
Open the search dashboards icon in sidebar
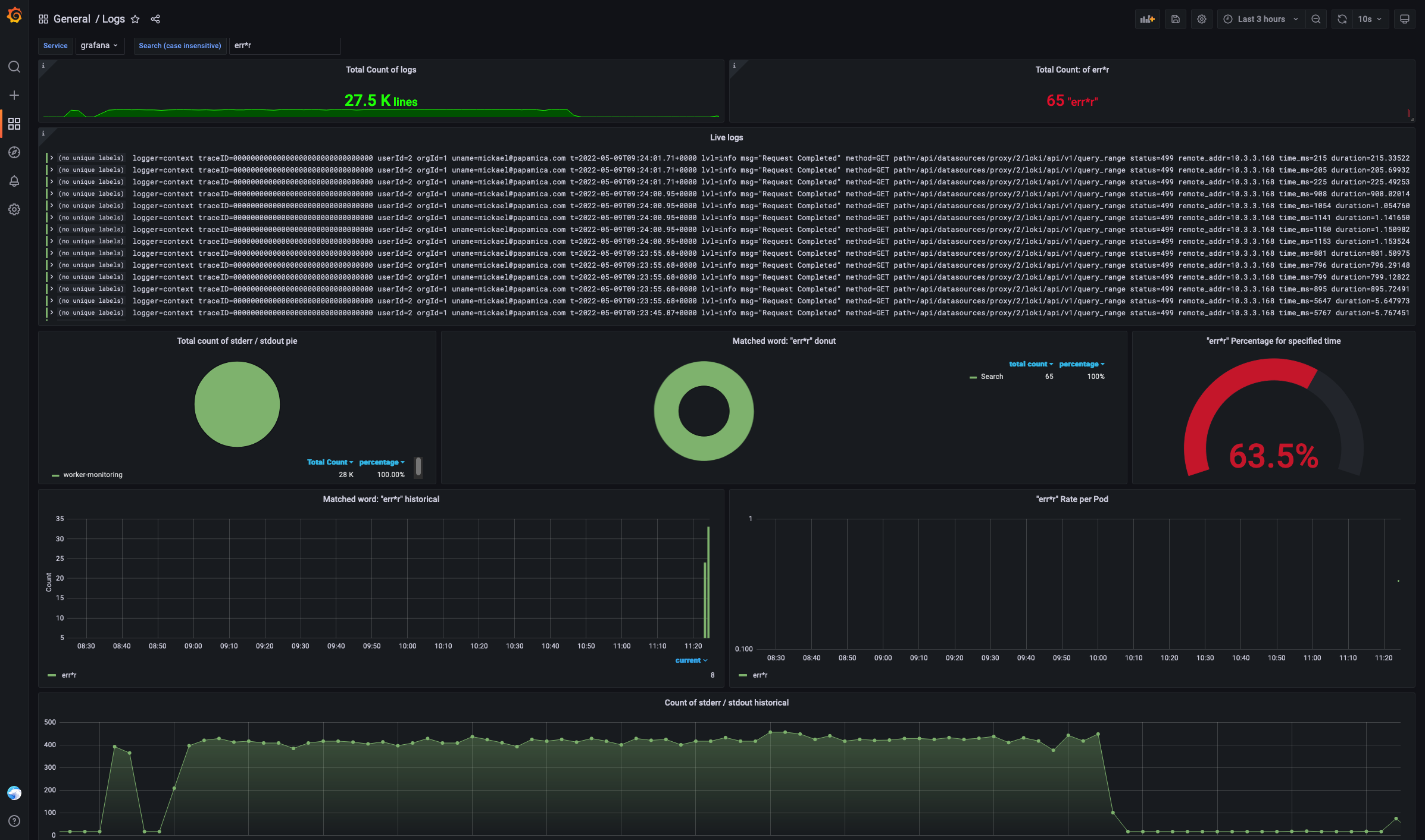pyautogui.click(x=14, y=67)
